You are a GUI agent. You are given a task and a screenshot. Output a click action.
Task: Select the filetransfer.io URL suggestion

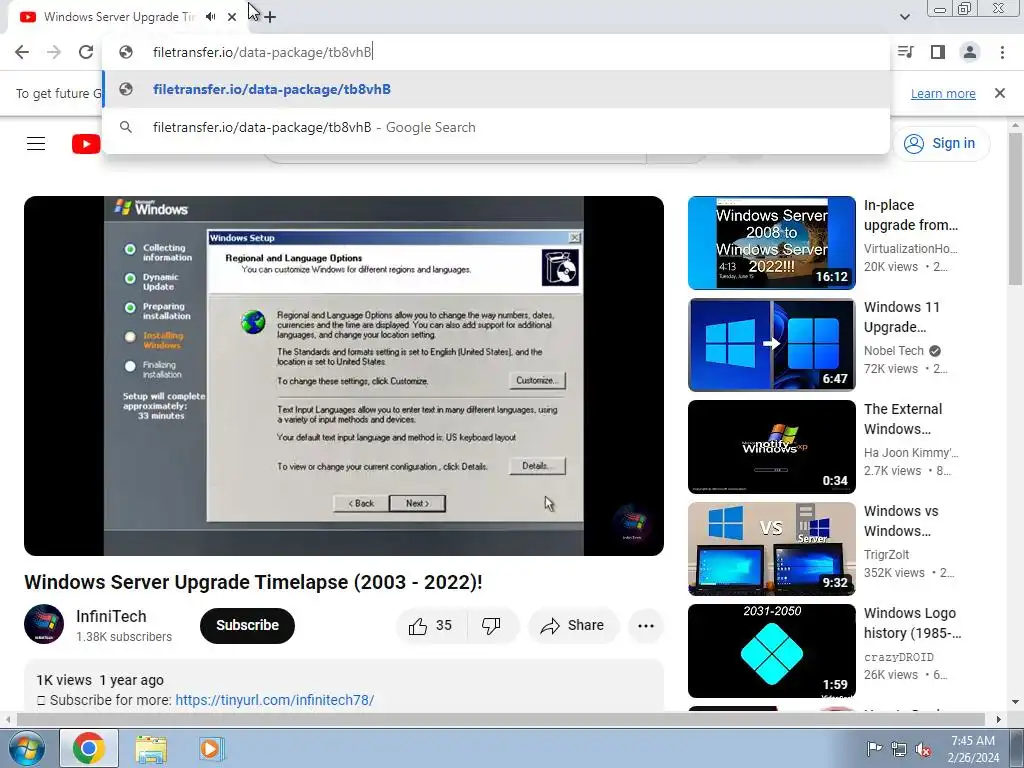496,89
